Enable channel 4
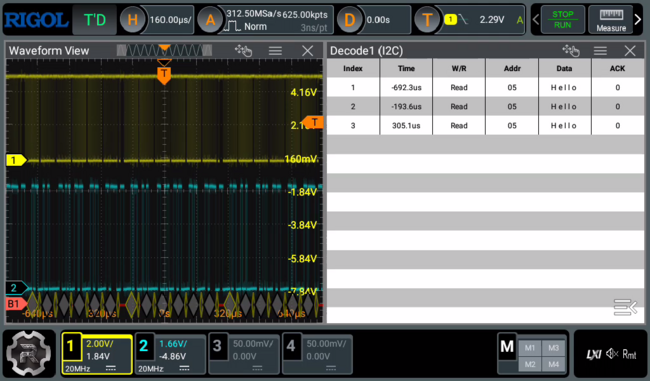The image size is (650, 381). [291, 346]
